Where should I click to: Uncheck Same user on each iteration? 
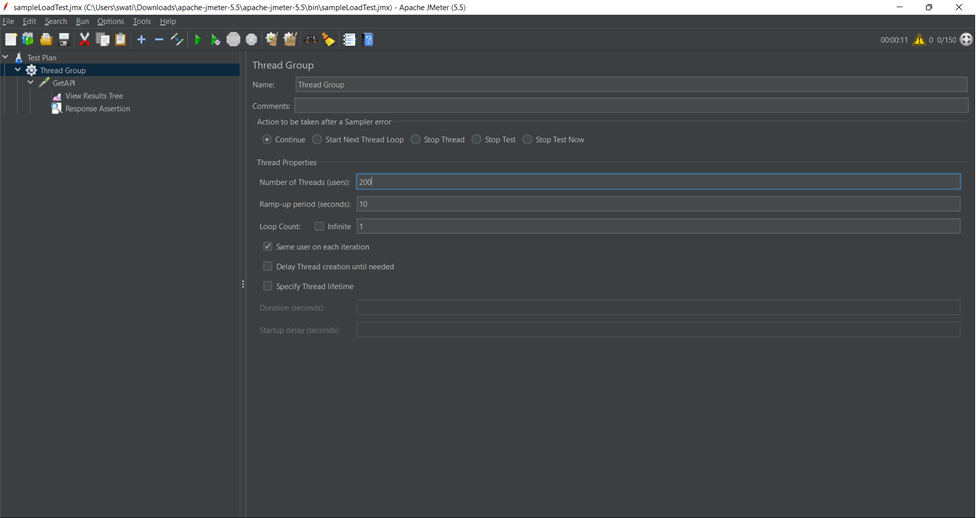pyautogui.click(x=268, y=247)
